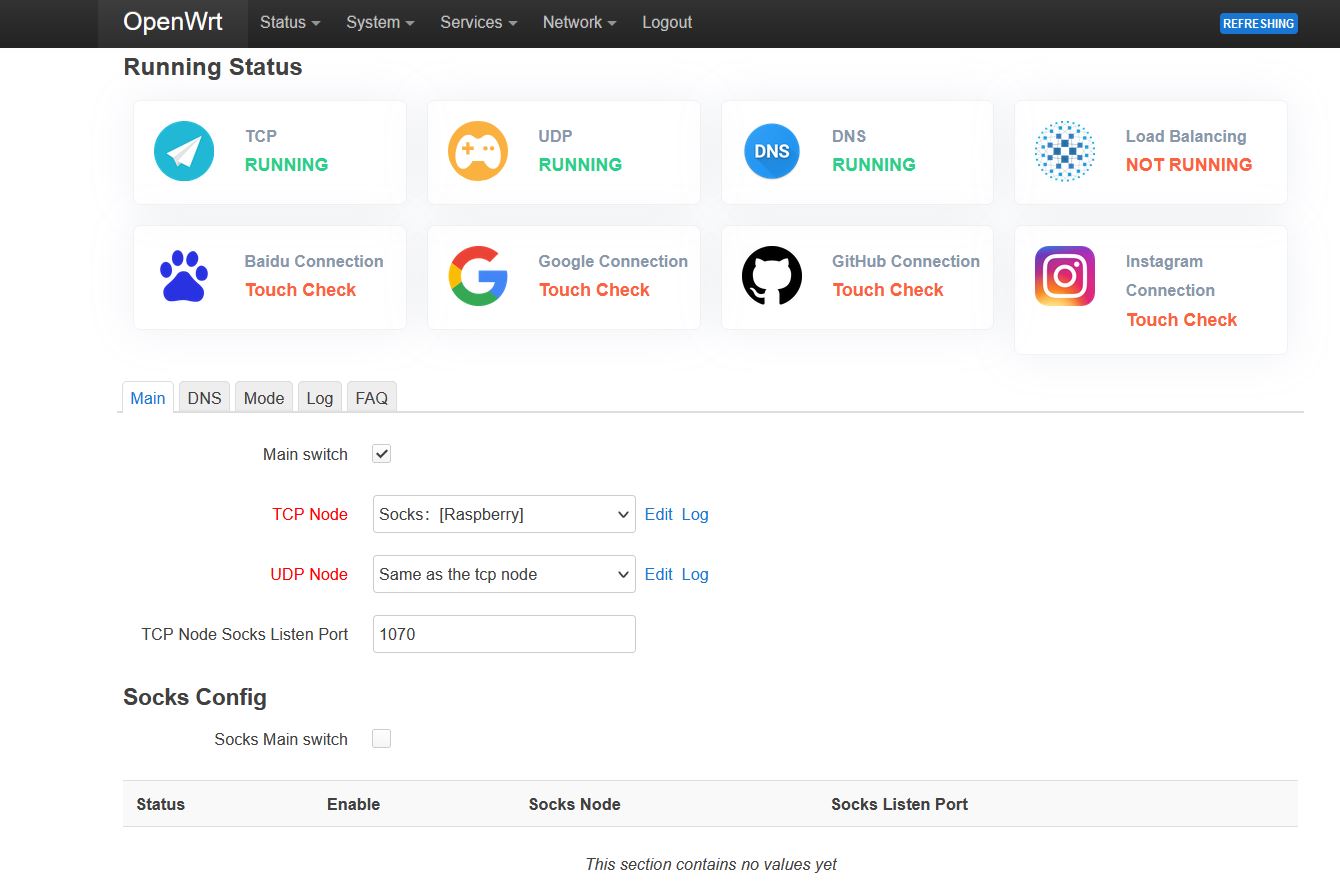Click the DNS status icon
Screen dimensions: 1340x882
pos(770,151)
